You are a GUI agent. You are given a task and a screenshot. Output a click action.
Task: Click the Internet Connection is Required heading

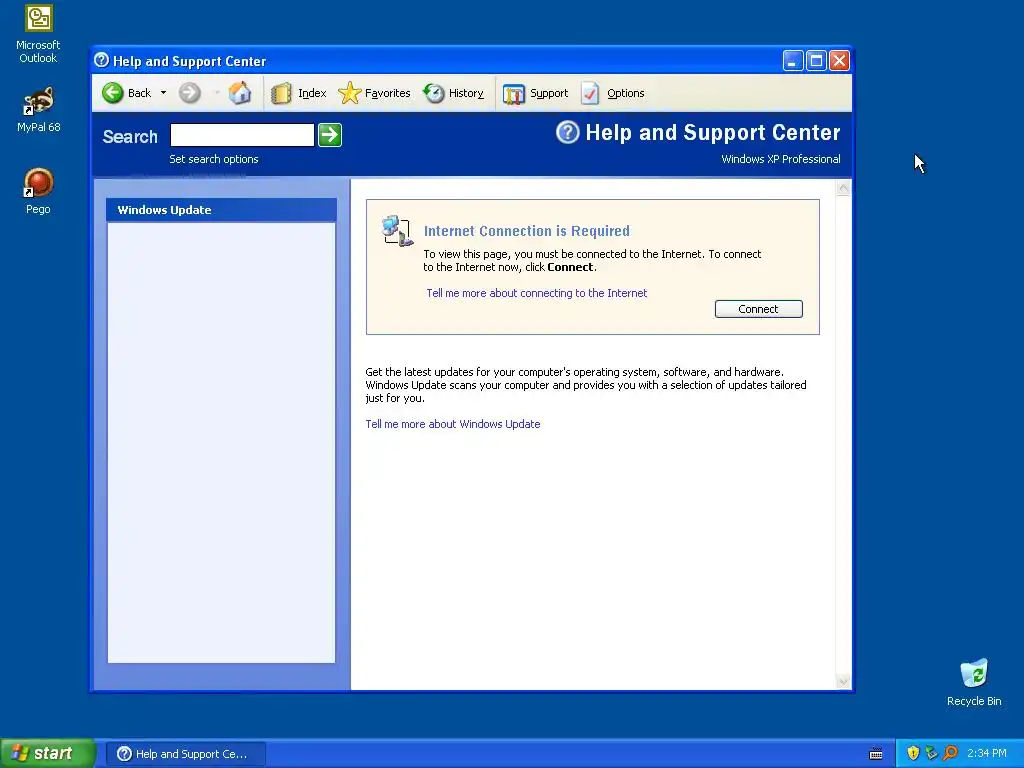coord(526,231)
